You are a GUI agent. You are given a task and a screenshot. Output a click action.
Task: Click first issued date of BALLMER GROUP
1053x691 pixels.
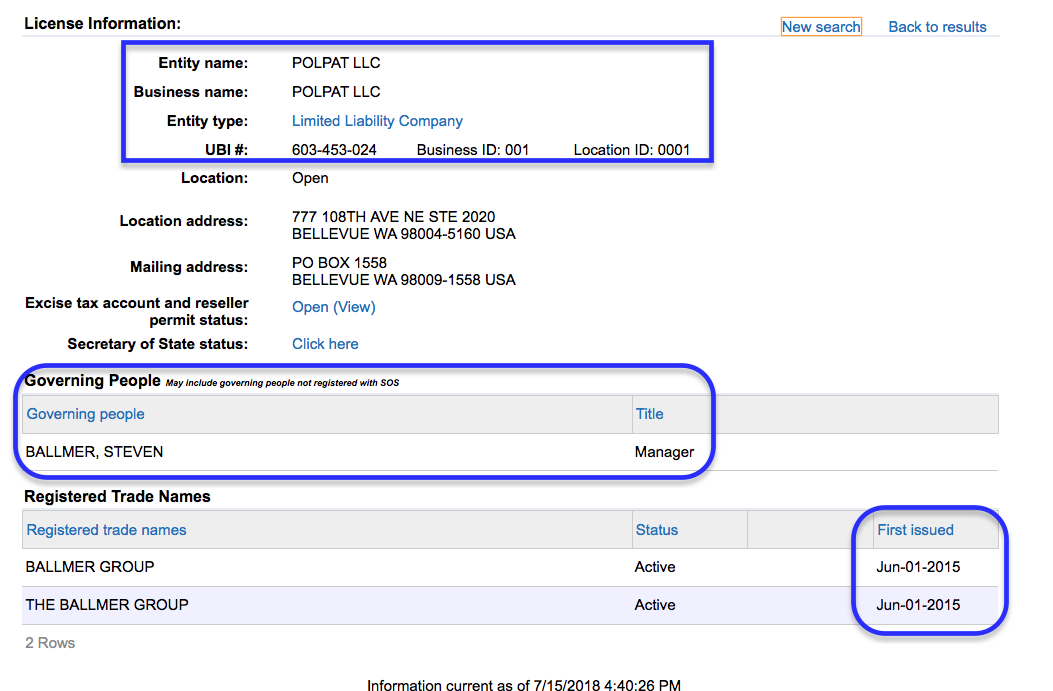pos(918,567)
